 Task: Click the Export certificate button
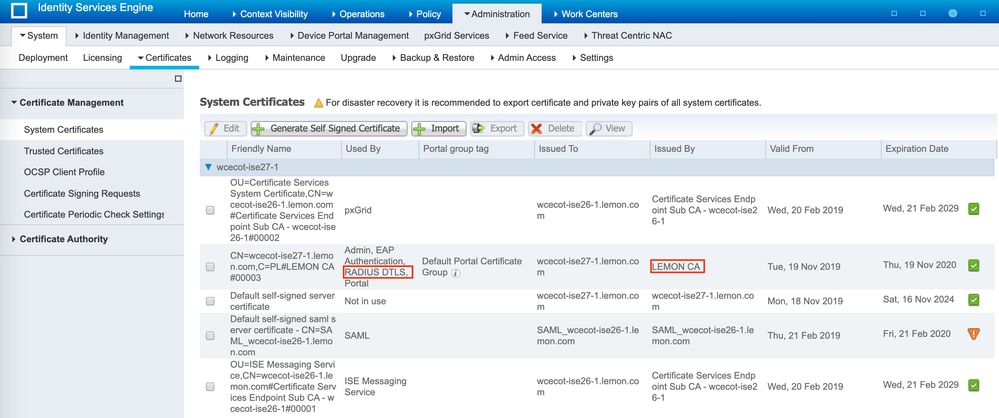(x=497, y=129)
